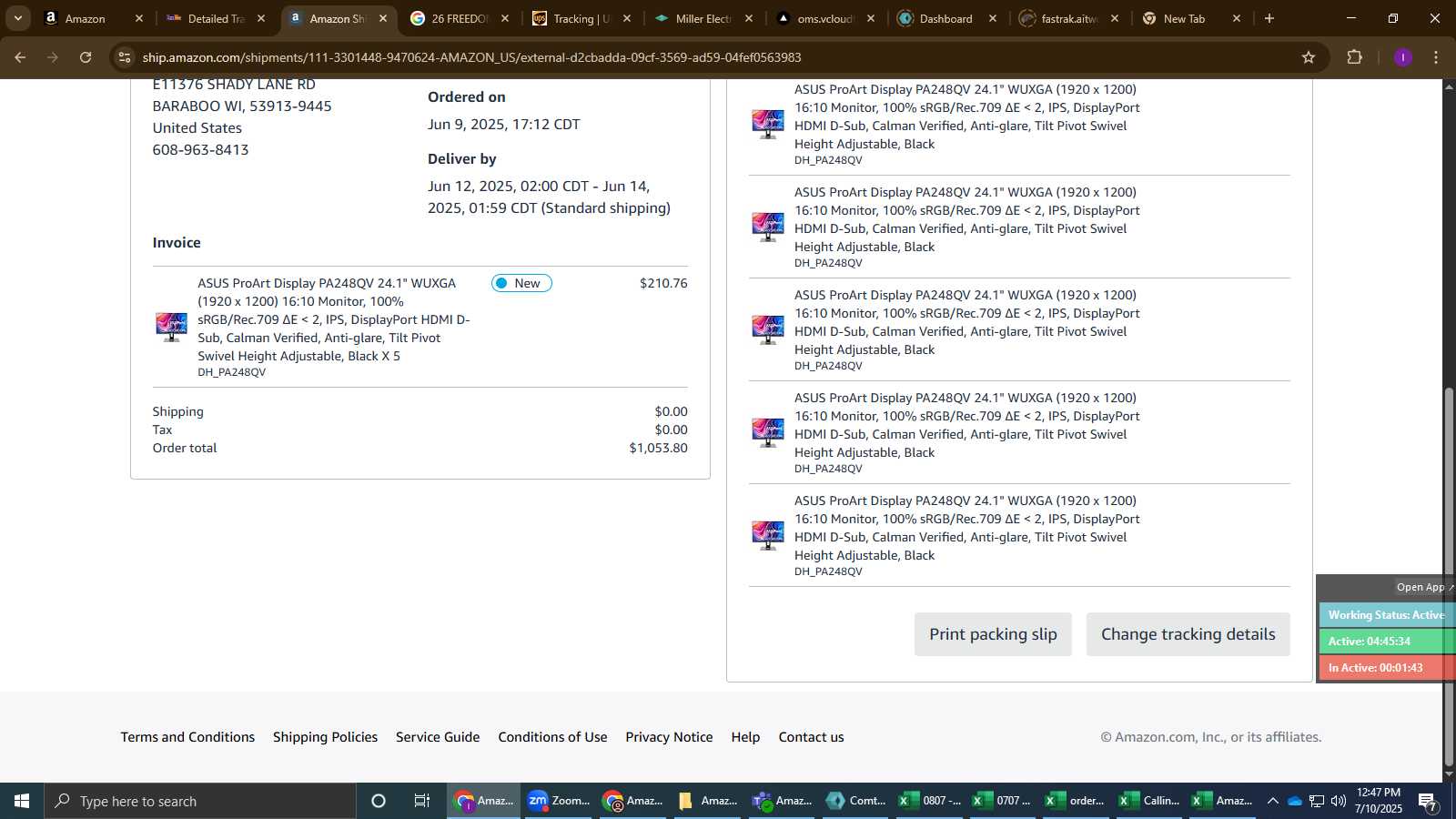Screen dimensions: 1456x819
Task: Click the Order total $1,053.80 value
Action: [x=658, y=448]
